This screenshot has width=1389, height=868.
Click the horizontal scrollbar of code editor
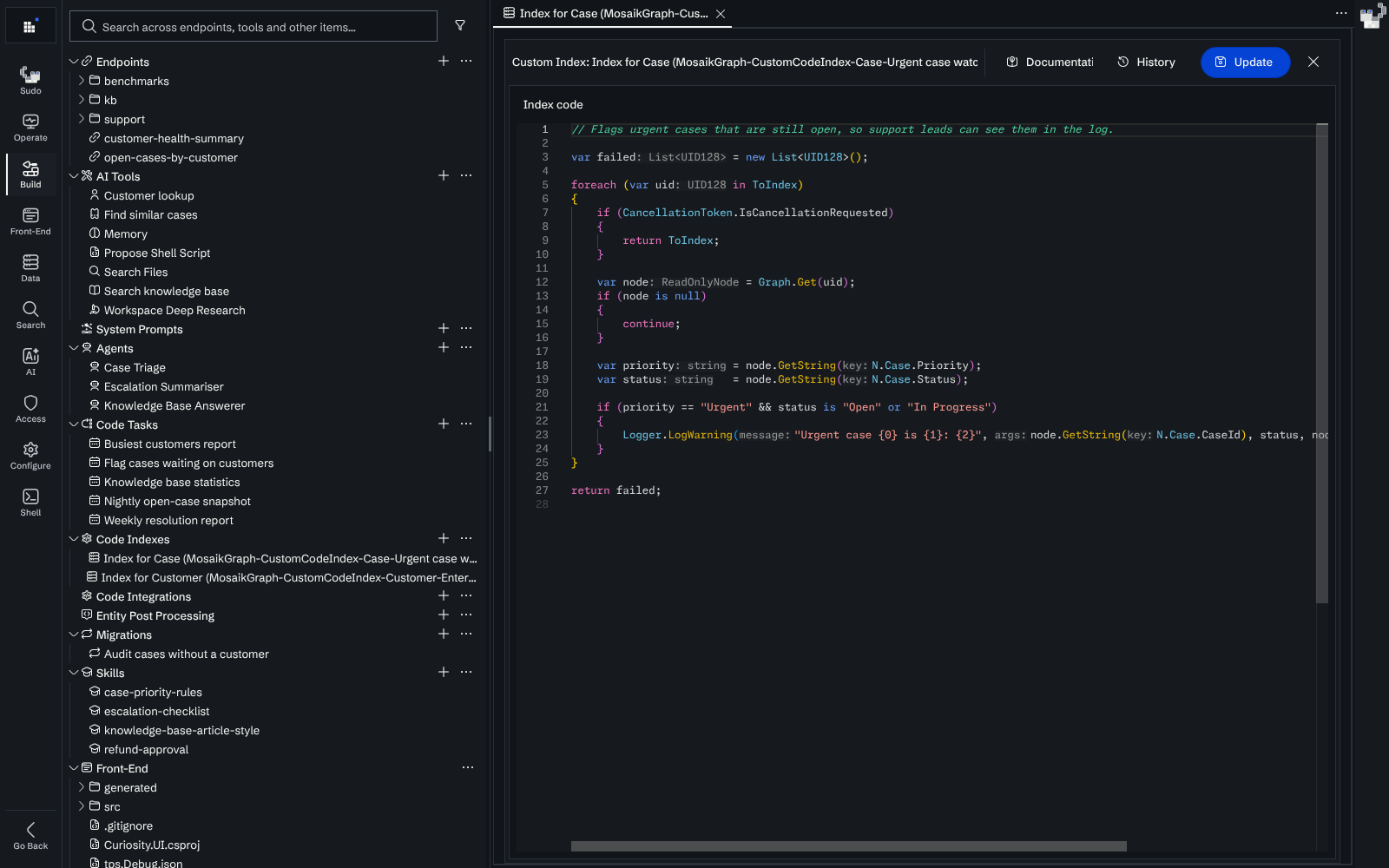point(849,846)
